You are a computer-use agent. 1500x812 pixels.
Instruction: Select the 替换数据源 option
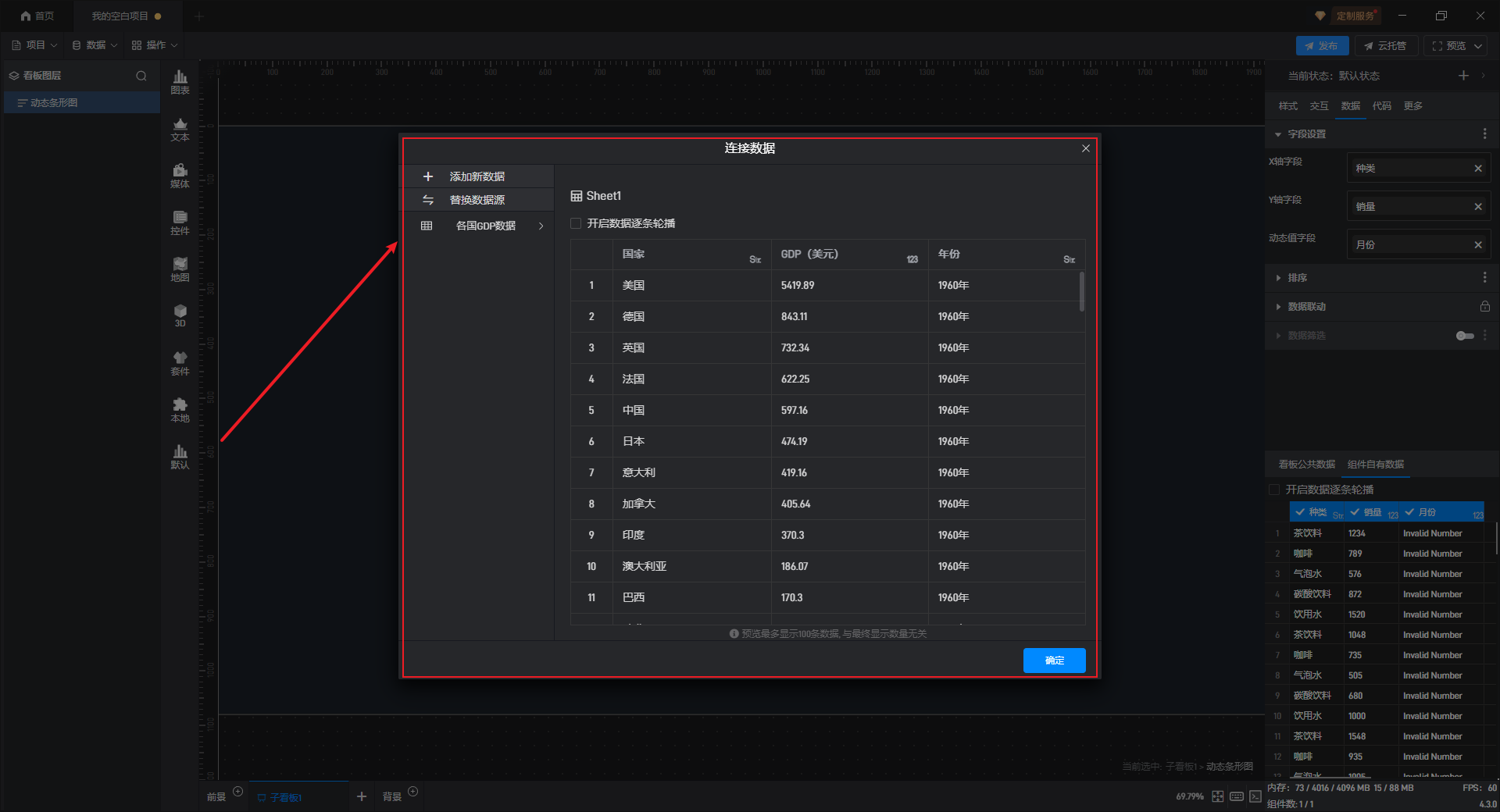click(x=477, y=200)
